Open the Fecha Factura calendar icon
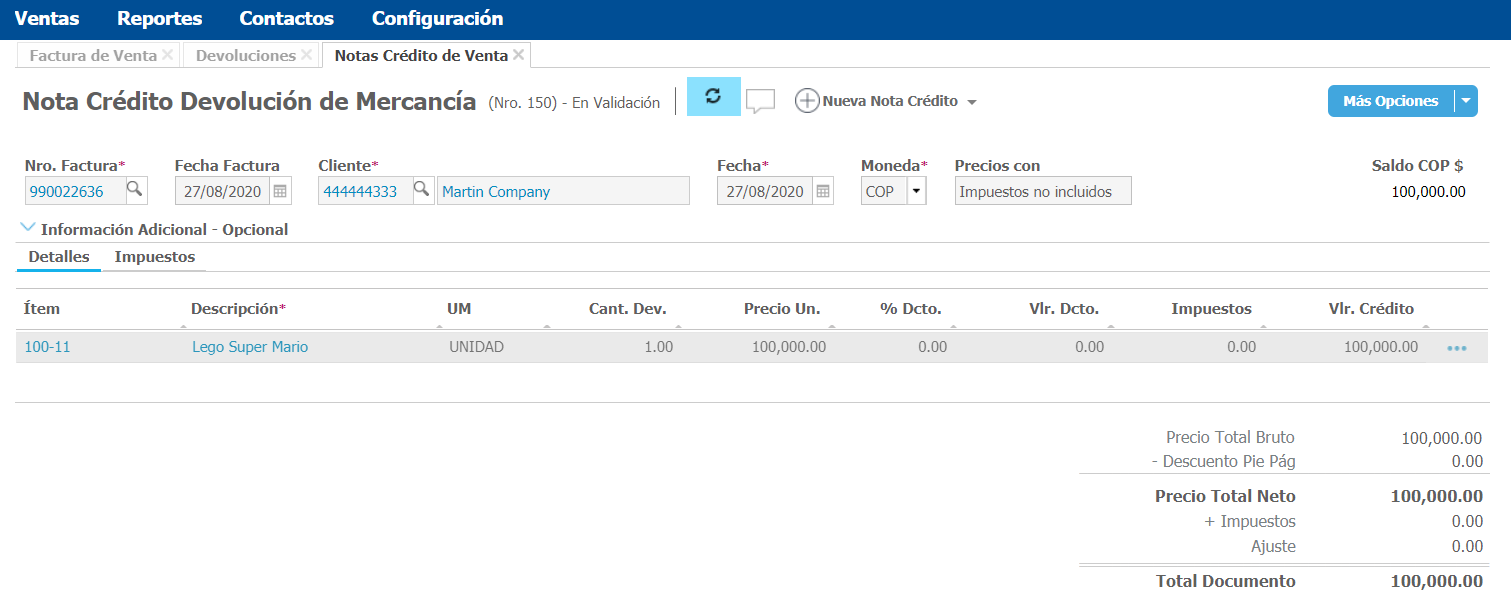Viewport: 1511px width, 607px height. 281,191
